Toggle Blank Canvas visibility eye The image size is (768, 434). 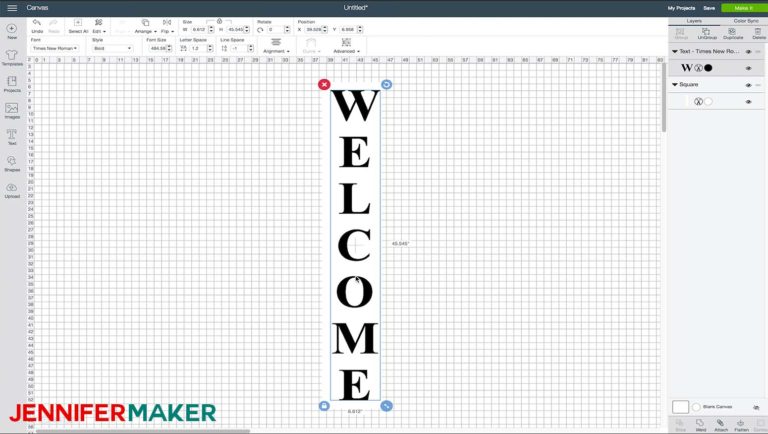click(756, 407)
